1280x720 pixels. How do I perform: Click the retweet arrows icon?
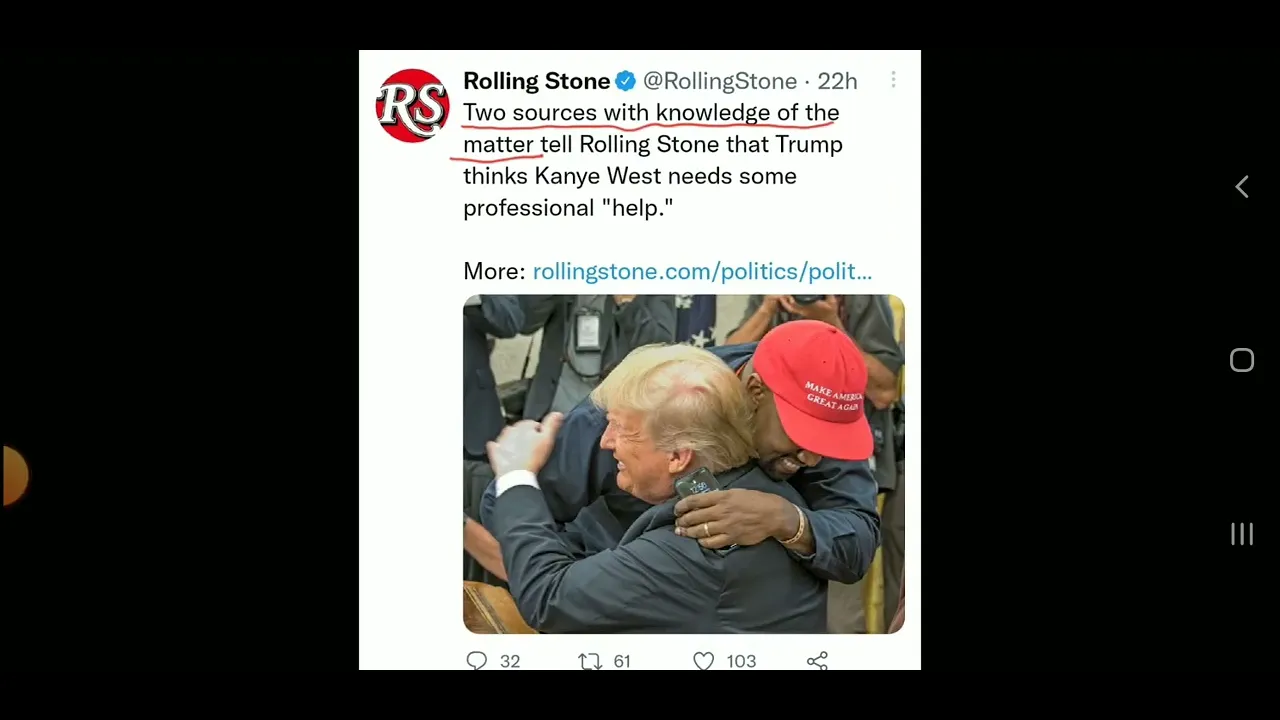590,661
